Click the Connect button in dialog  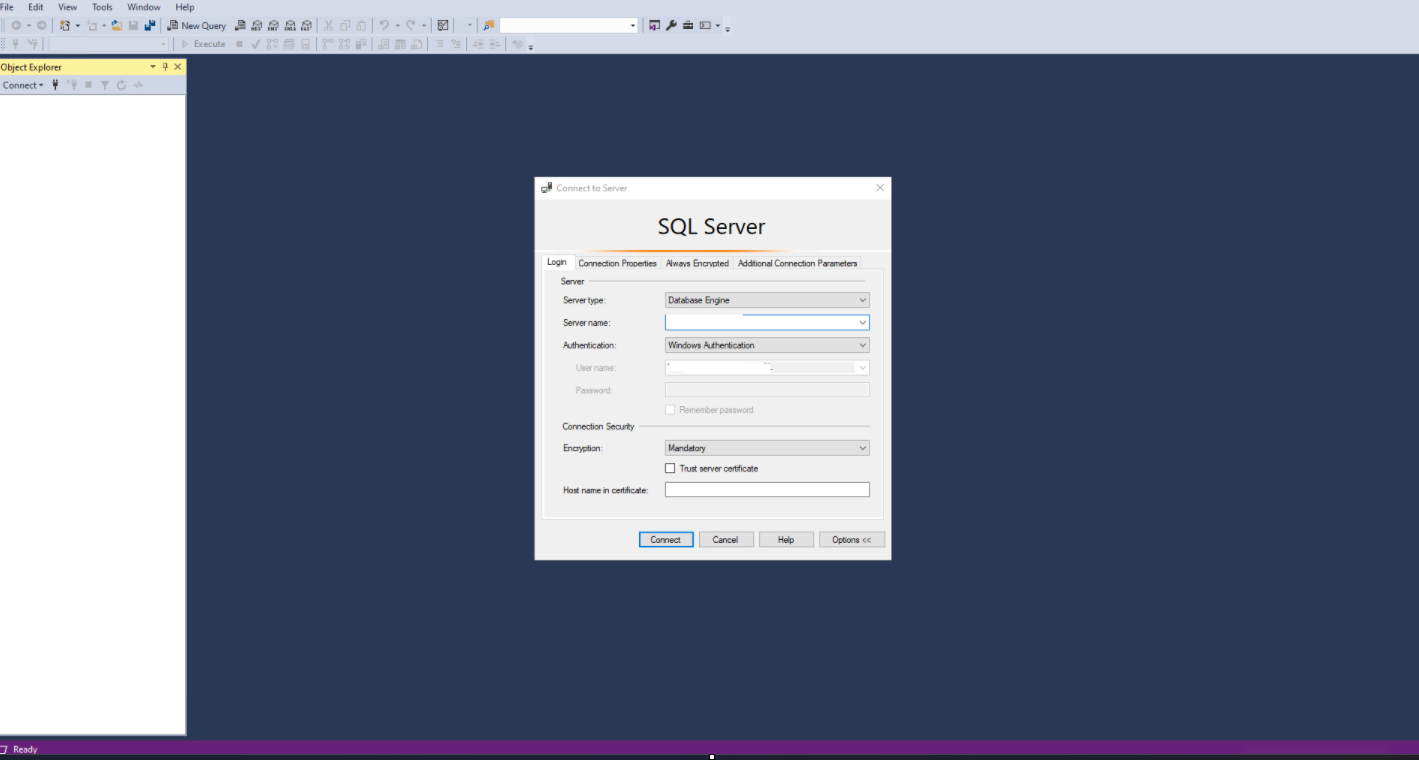[666, 540]
